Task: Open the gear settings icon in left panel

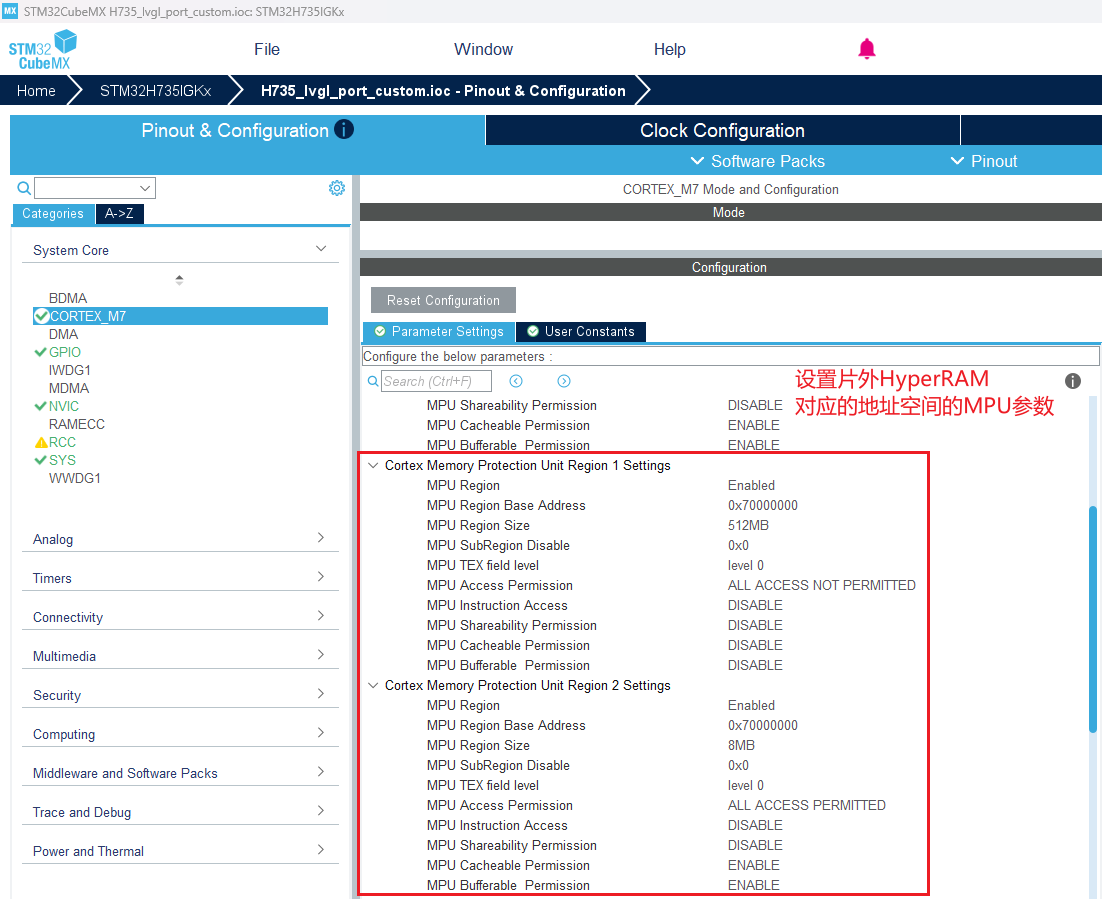Action: pyautogui.click(x=337, y=188)
